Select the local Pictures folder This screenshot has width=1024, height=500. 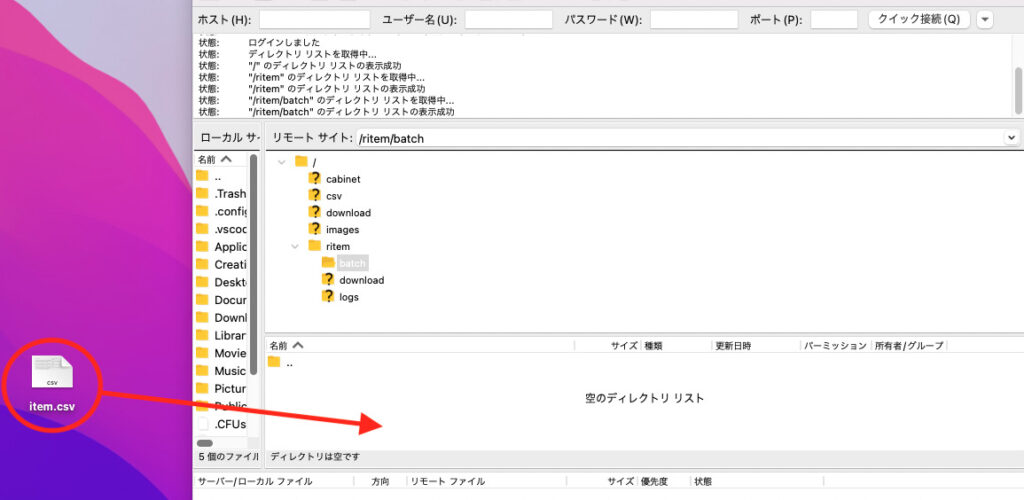pyautogui.click(x=221, y=388)
